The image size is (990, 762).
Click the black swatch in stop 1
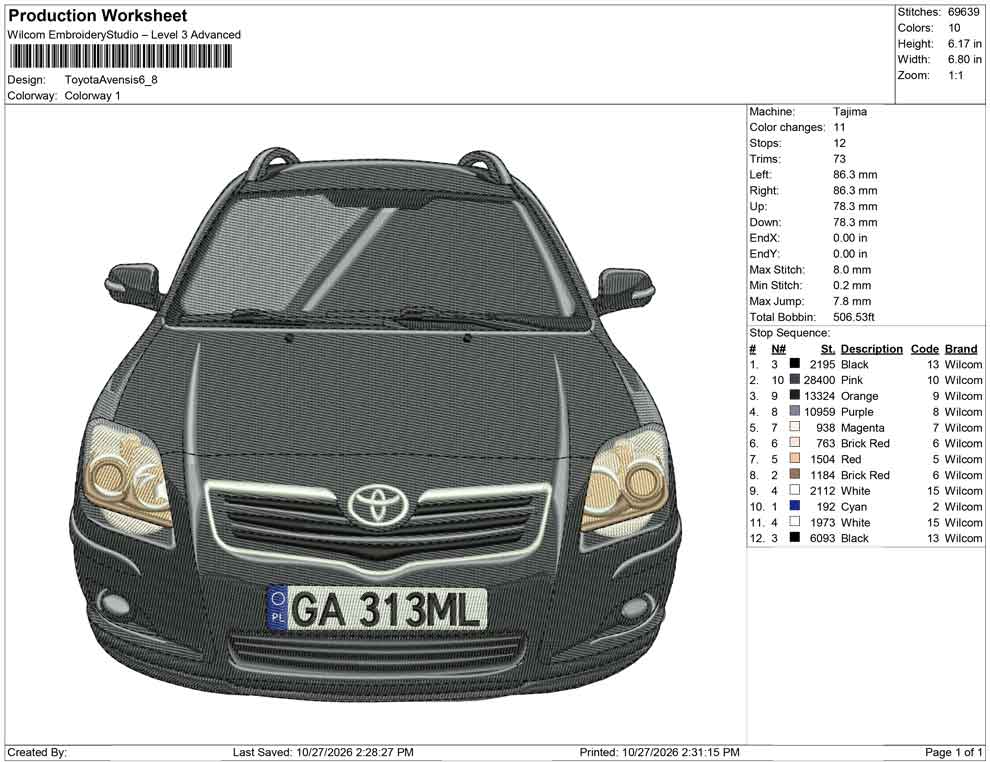coord(795,364)
